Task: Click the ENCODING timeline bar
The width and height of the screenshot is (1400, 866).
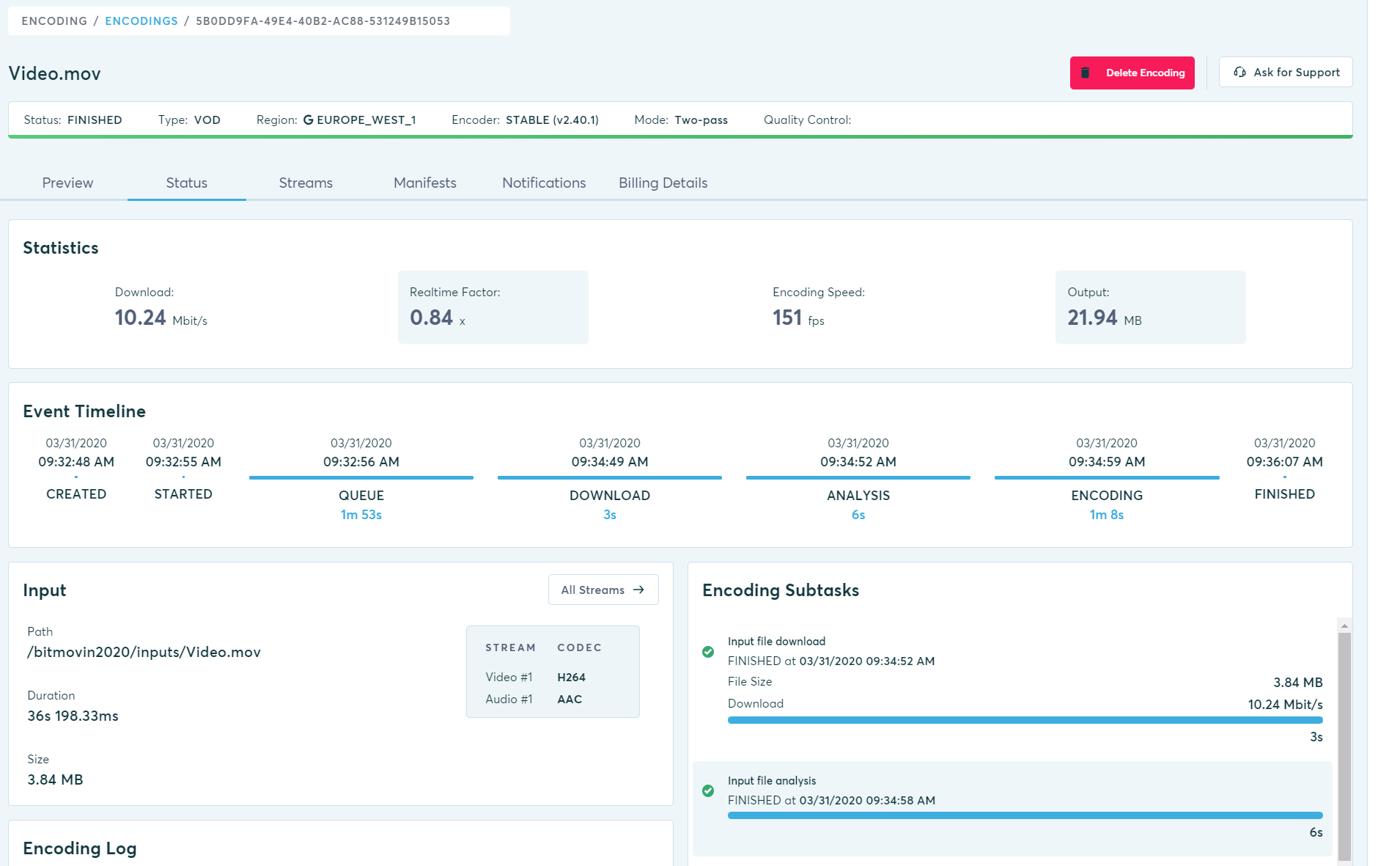Action: click(x=1107, y=477)
